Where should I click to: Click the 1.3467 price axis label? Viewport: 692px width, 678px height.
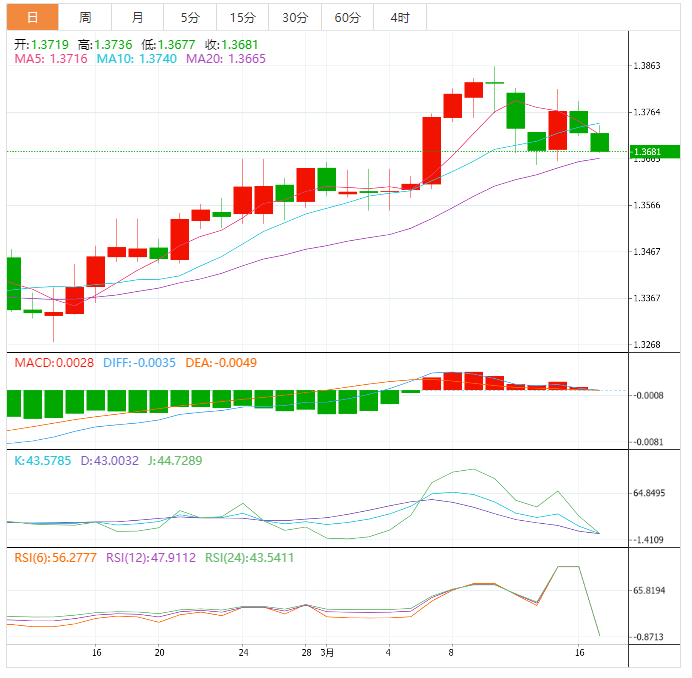tap(647, 252)
